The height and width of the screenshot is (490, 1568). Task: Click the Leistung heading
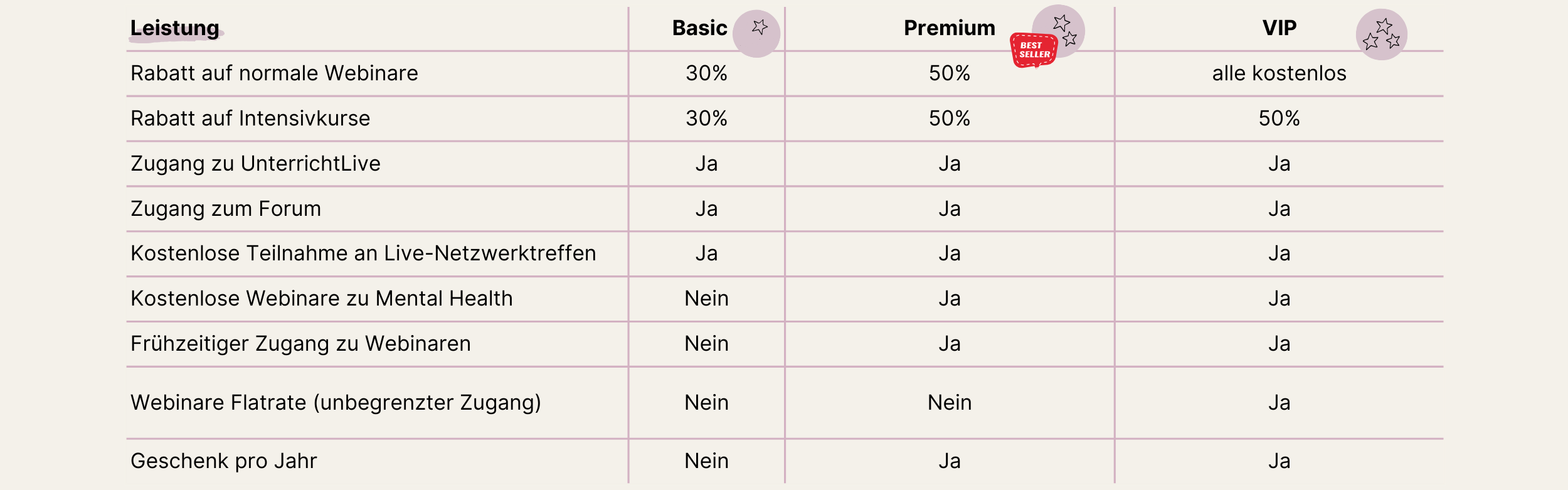[175, 28]
